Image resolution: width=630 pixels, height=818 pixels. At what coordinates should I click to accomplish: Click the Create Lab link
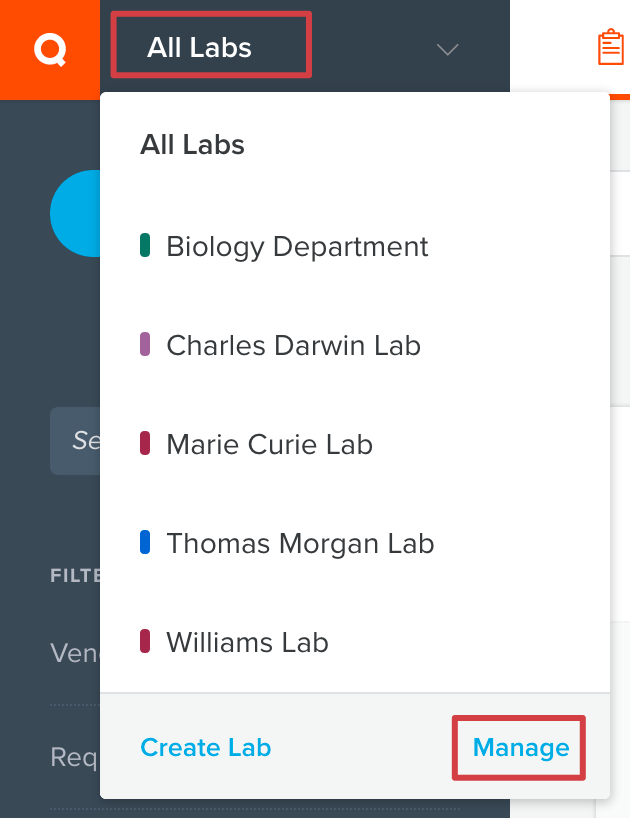coord(206,747)
